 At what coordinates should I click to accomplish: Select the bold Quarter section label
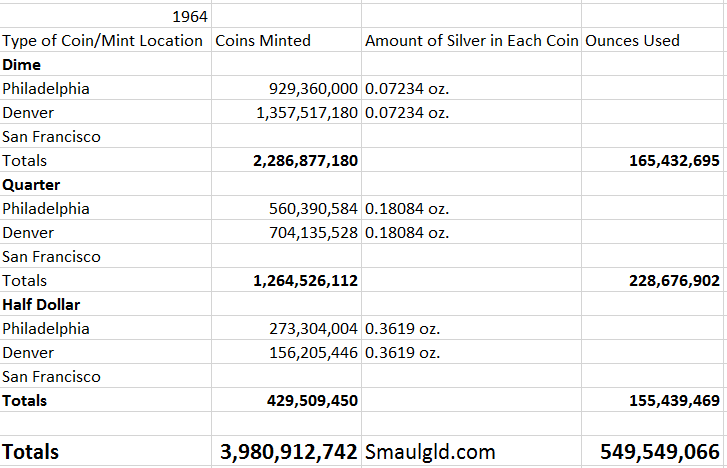(x=31, y=185)
